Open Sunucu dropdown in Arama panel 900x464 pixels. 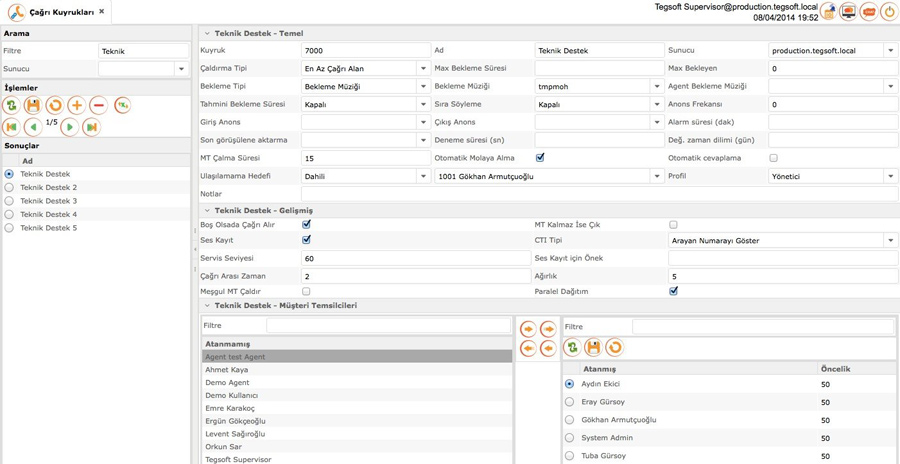click(181, 69)
